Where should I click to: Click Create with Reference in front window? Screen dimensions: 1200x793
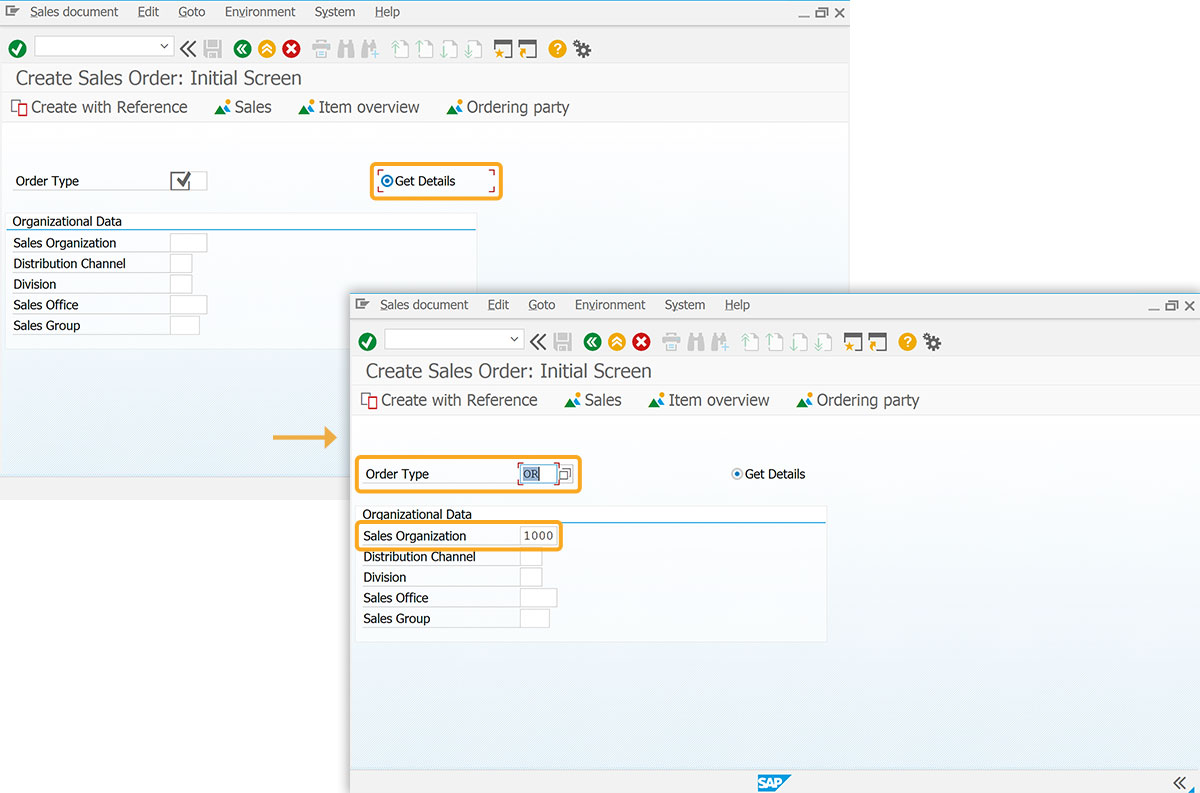449,400
